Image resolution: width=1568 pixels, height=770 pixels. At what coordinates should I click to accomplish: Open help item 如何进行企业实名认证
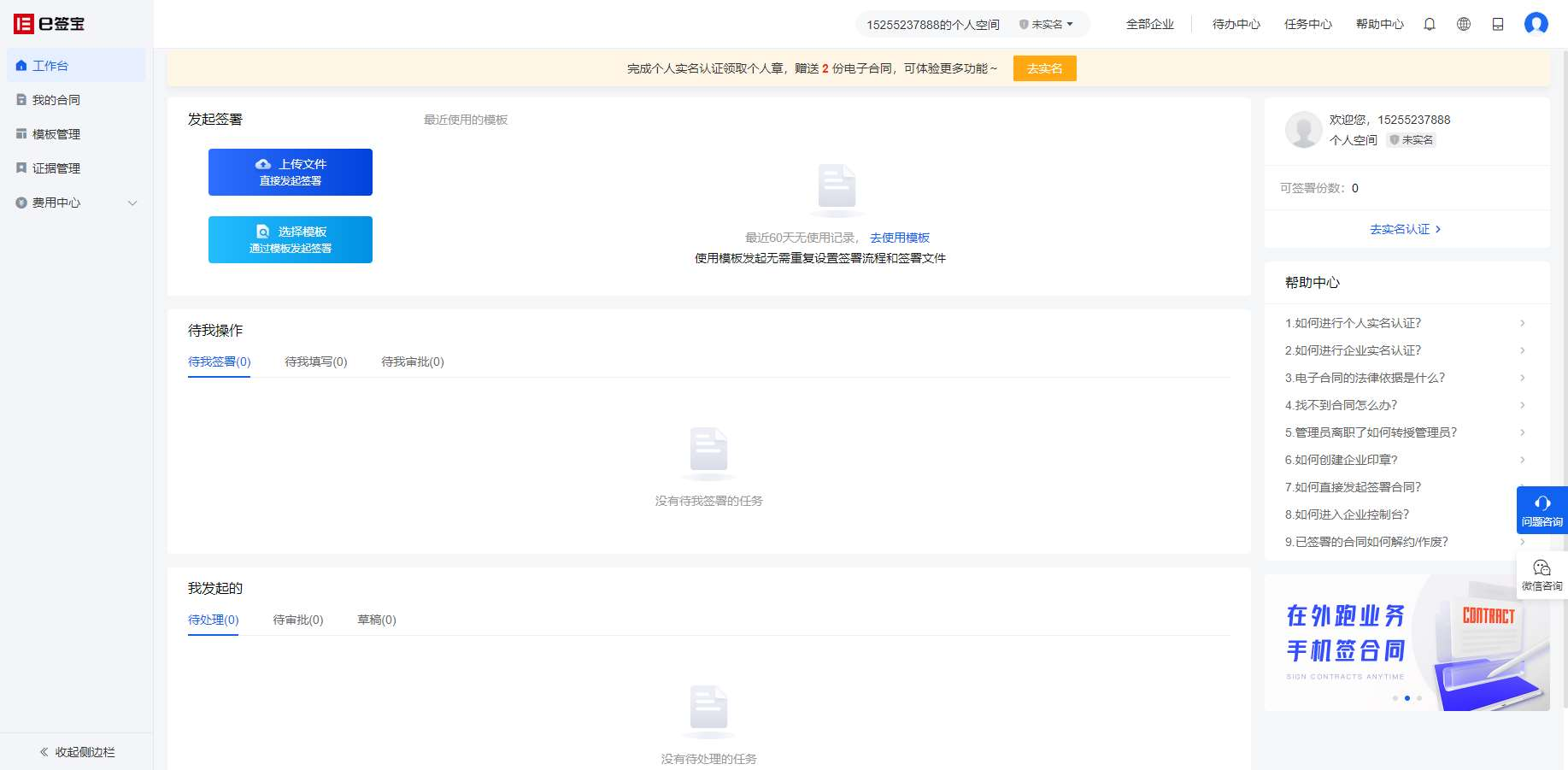click(1354, 350)
